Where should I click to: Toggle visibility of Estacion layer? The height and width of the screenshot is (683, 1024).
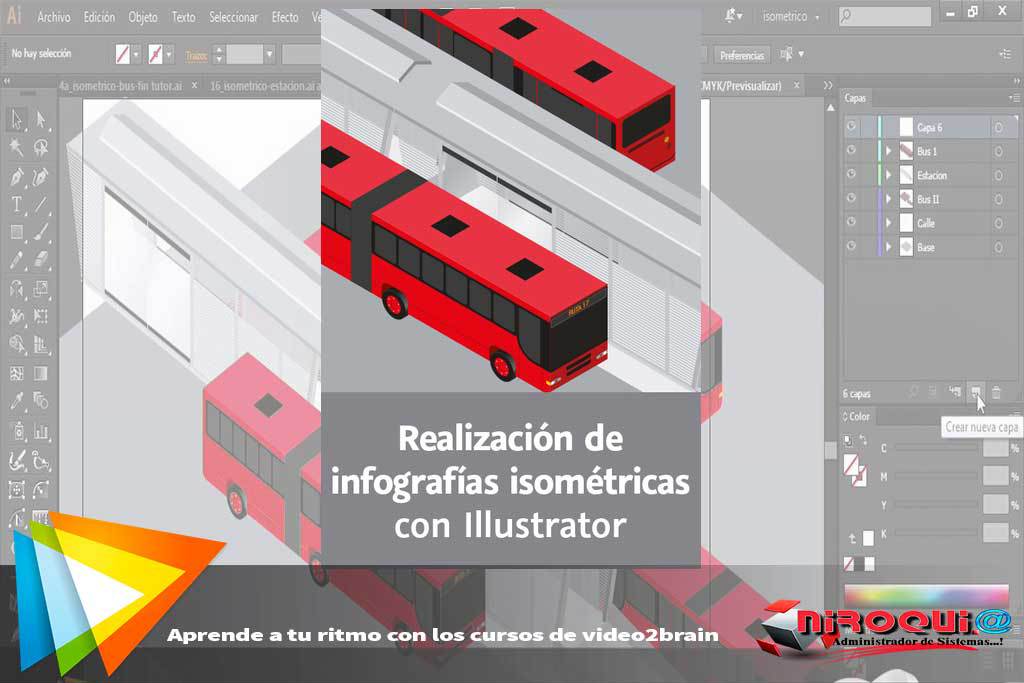[x=852, y=175]
